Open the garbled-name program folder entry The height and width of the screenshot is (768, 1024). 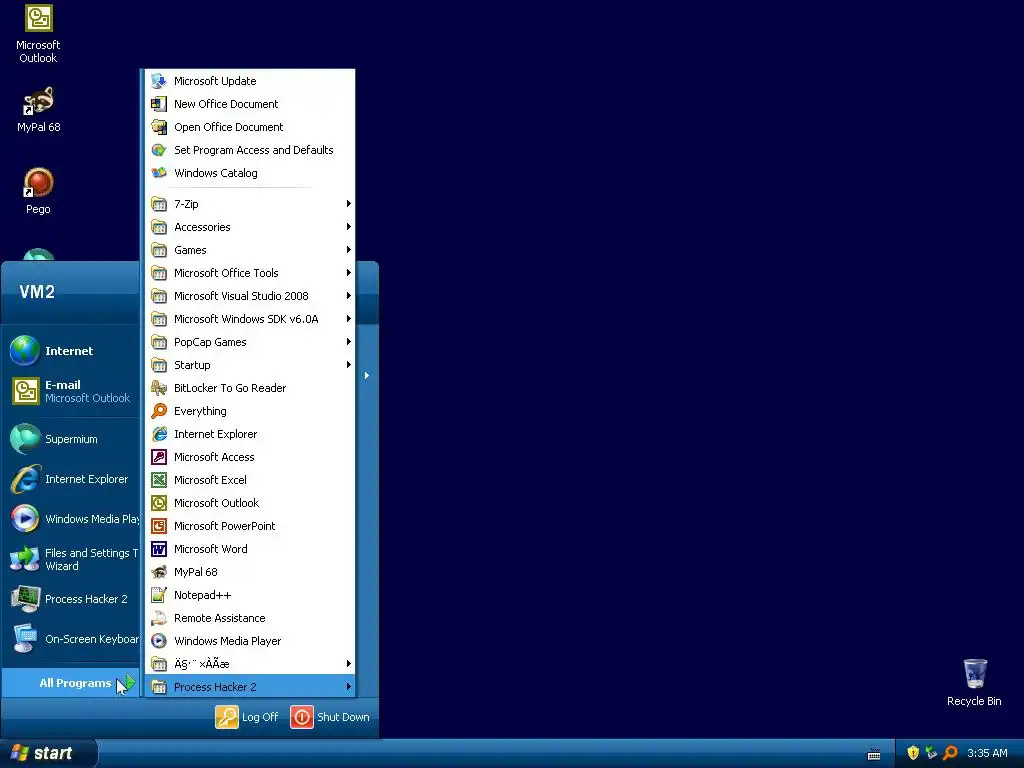250,664
